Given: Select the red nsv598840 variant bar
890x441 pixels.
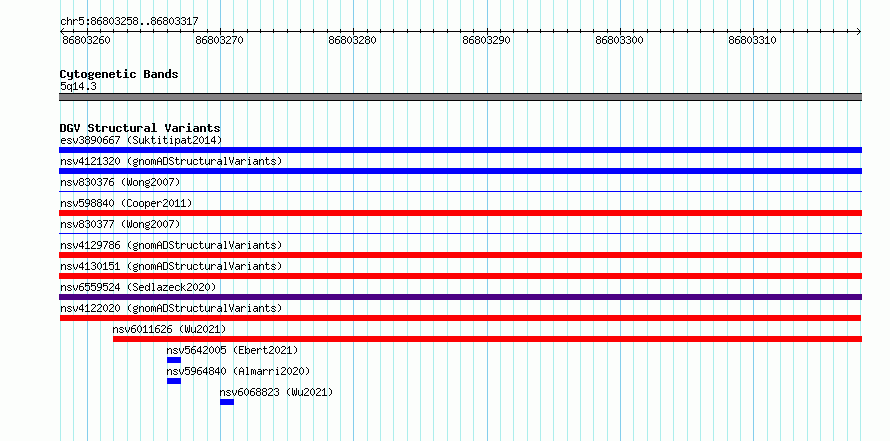Looking at the screenshot, I should (460, 213).
